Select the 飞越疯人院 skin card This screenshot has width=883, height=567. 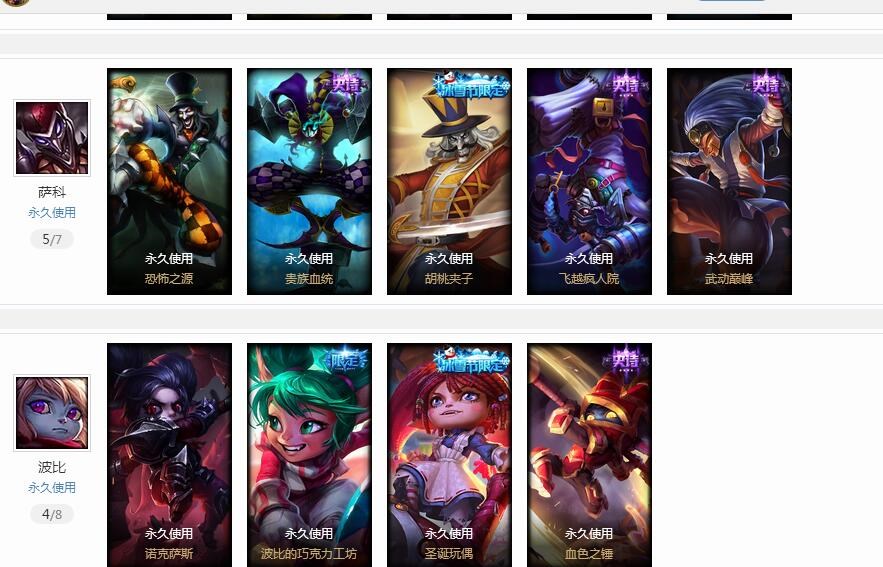coord(590,181)
